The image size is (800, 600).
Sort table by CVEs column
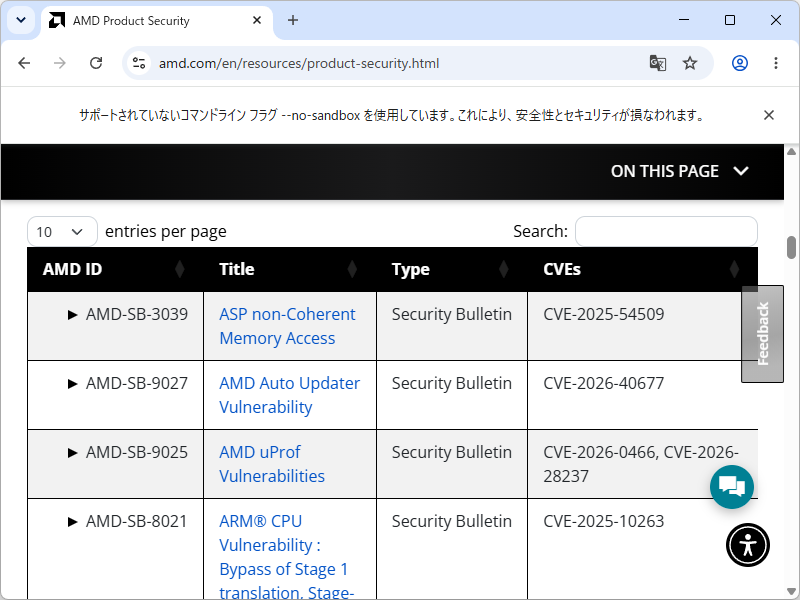tap(643, 269)
